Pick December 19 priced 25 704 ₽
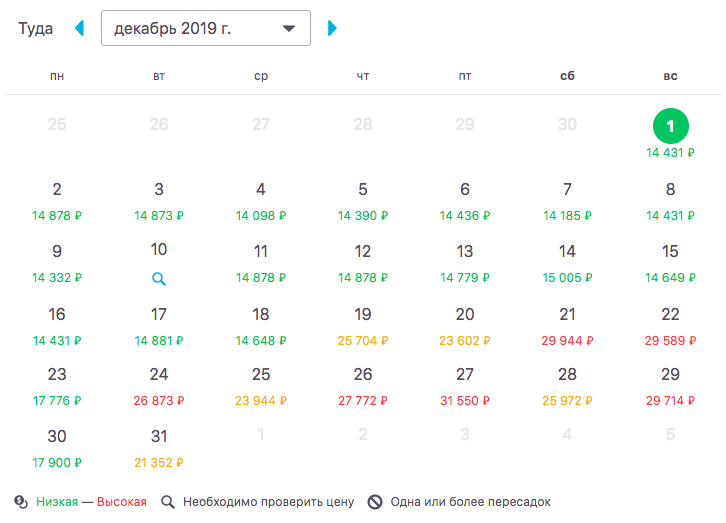Image resolution: width=726 pixels, height=523 pixels. [363, 325]
